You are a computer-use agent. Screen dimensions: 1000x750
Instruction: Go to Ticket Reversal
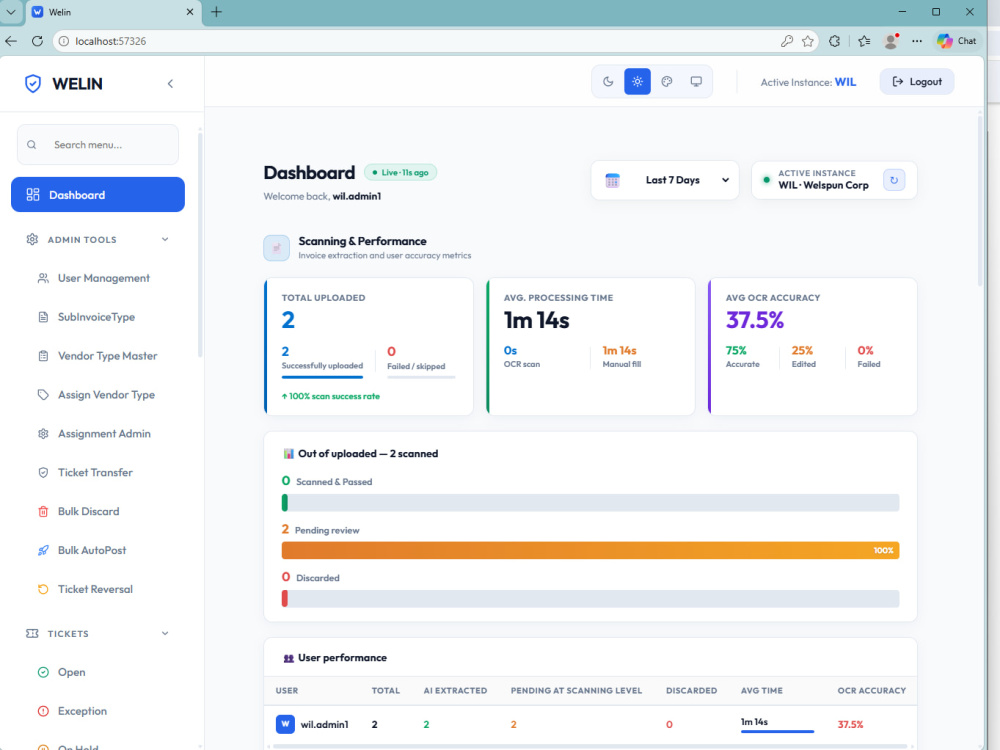(95, 589)
